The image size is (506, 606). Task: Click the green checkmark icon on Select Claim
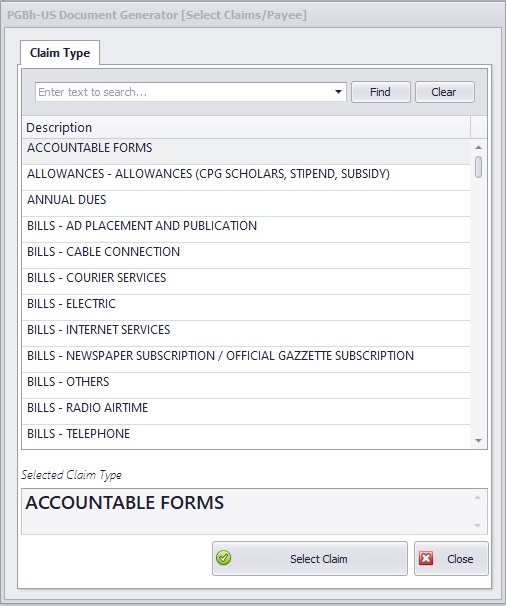point(223,558)
